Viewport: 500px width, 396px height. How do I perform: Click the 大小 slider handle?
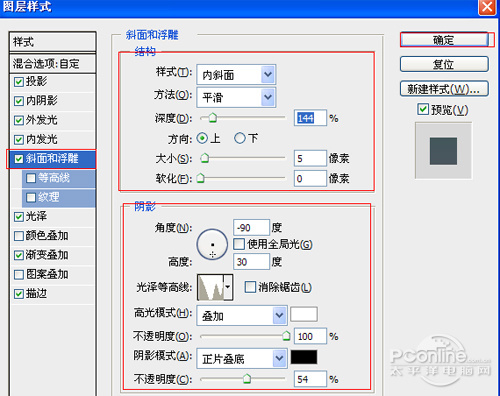pos(204,158)
